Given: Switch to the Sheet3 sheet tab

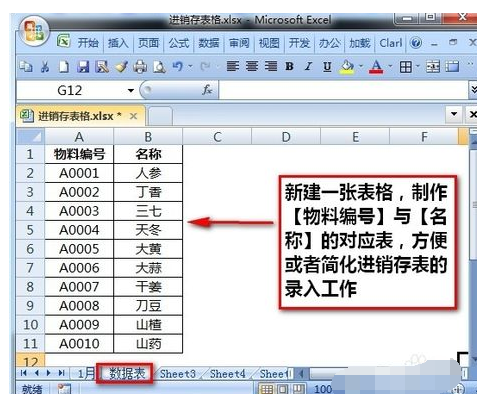Looking at the screenshot, I should [178, 374].
